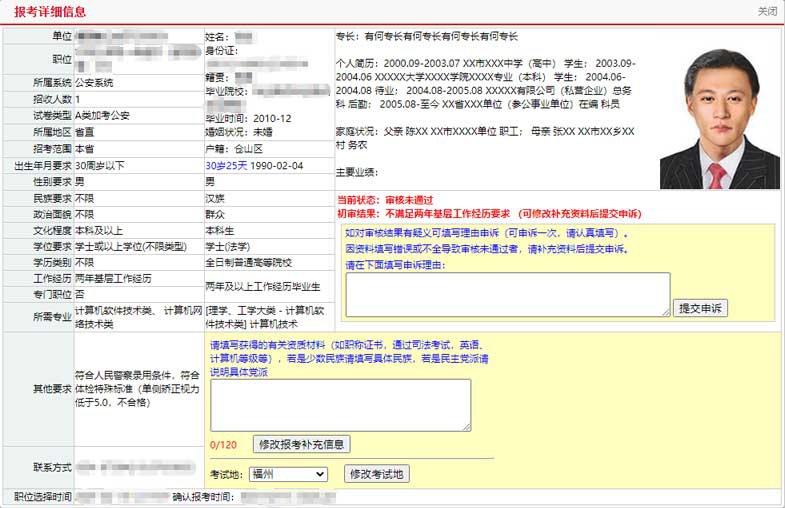The image size is (785, 508).
Task: Focus the 申诉理由 text area
Action: pos(507,294)
